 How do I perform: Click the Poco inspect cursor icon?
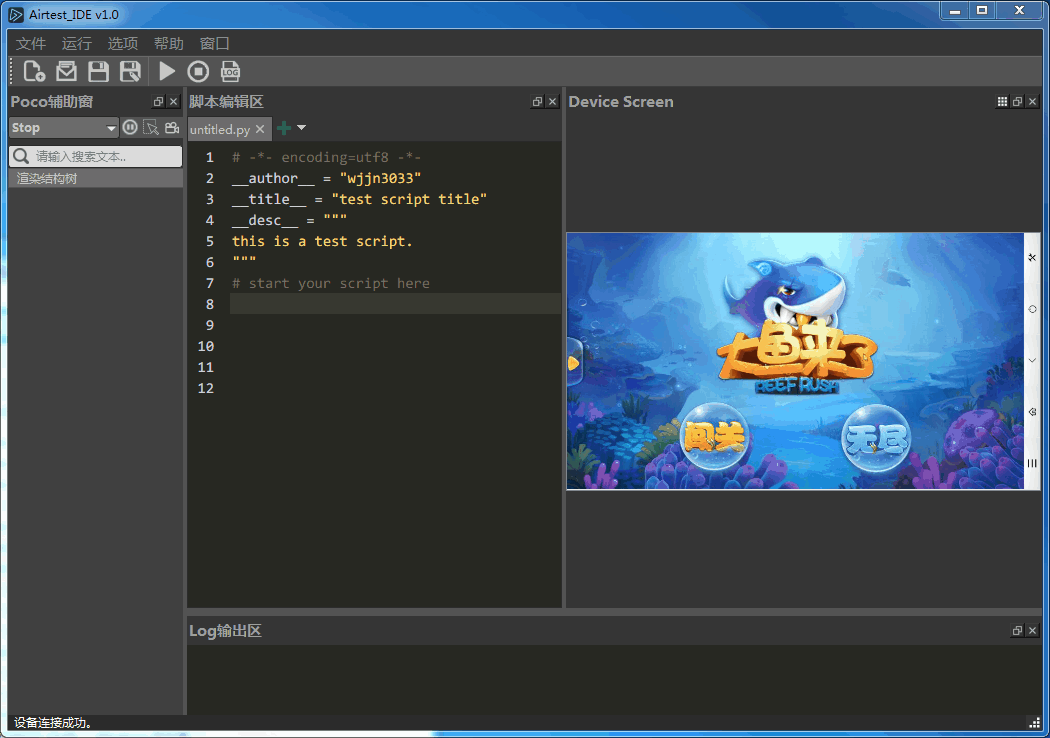[x=151, y=127]
